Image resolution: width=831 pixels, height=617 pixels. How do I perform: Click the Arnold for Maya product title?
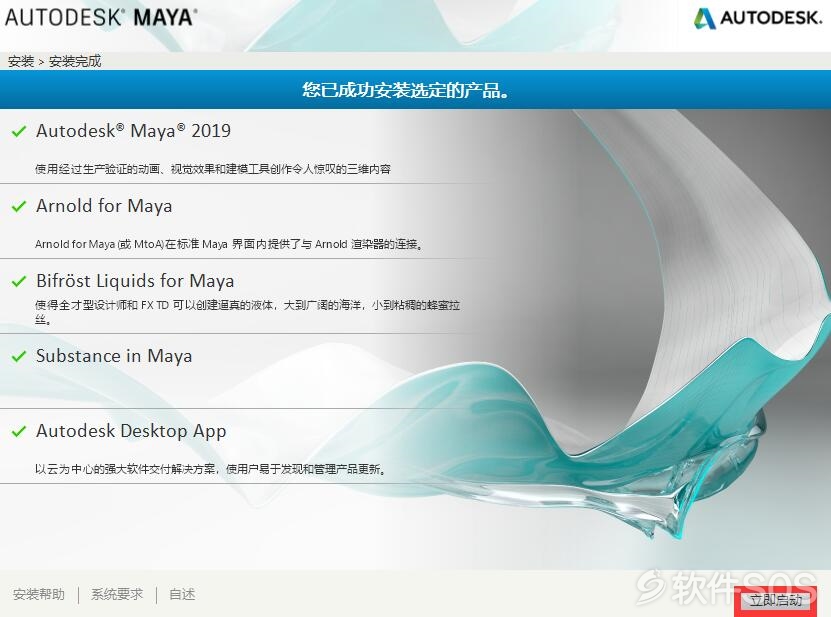pyautogui.click(x=104, y=206)
